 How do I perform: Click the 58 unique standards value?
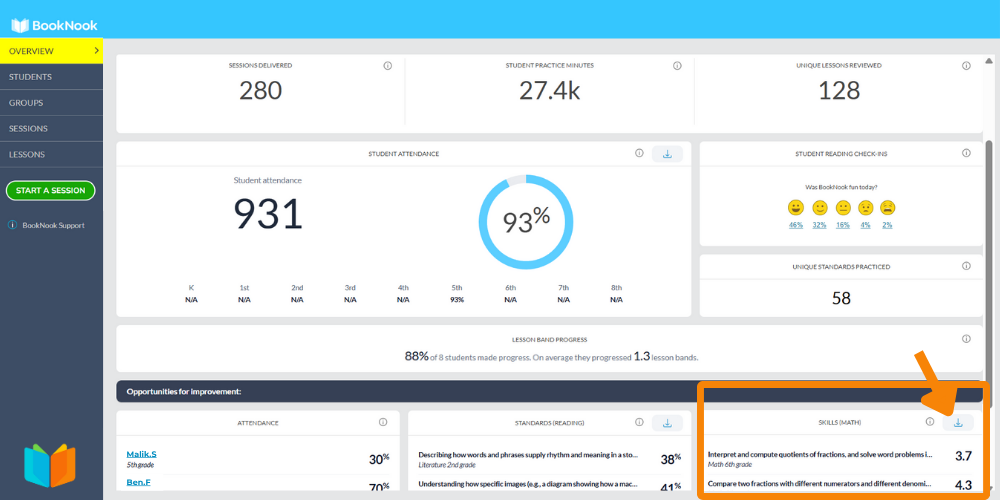(841, 298)
